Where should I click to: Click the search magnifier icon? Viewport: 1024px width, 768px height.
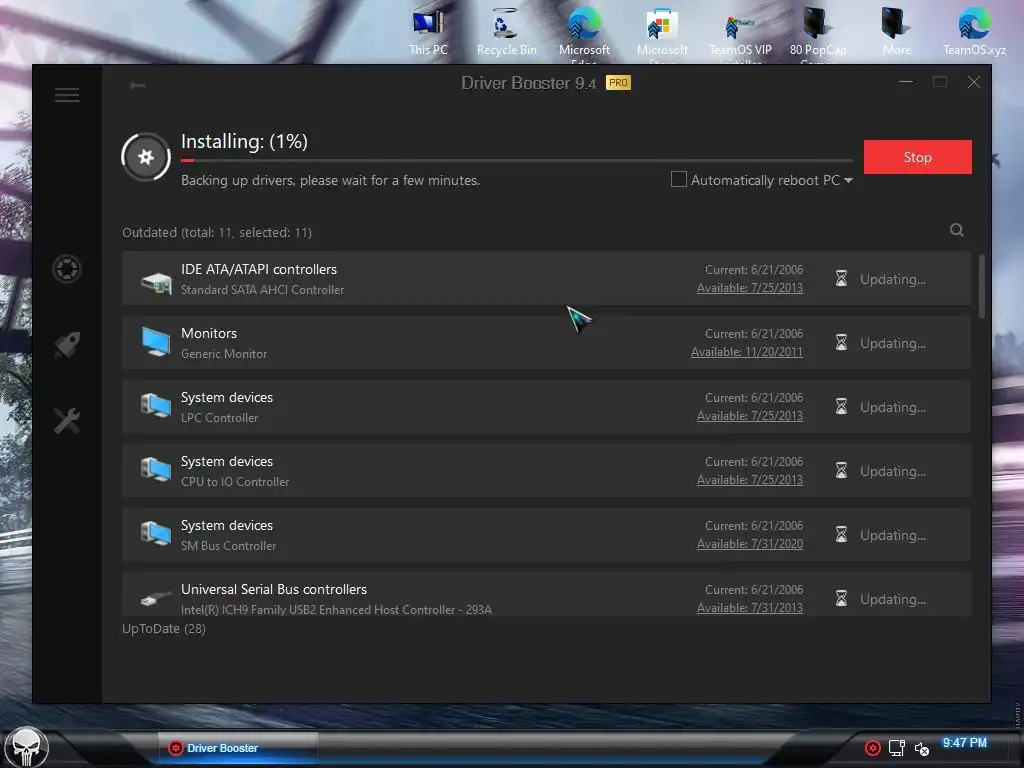pos(957,230)
